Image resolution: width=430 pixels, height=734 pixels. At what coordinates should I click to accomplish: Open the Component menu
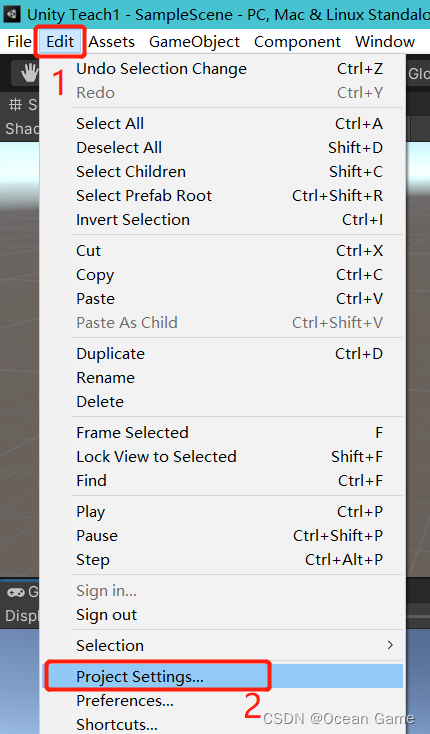[297, 42]
